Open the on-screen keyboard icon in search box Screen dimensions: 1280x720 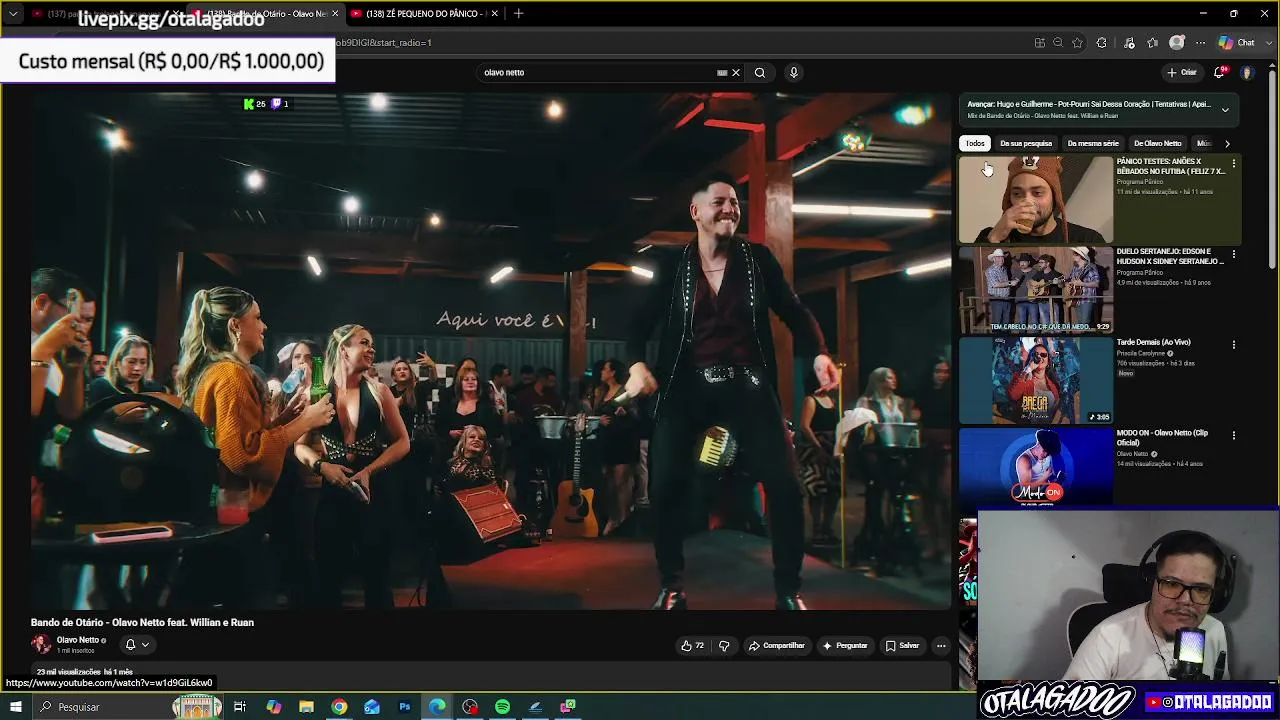[722, 72]
